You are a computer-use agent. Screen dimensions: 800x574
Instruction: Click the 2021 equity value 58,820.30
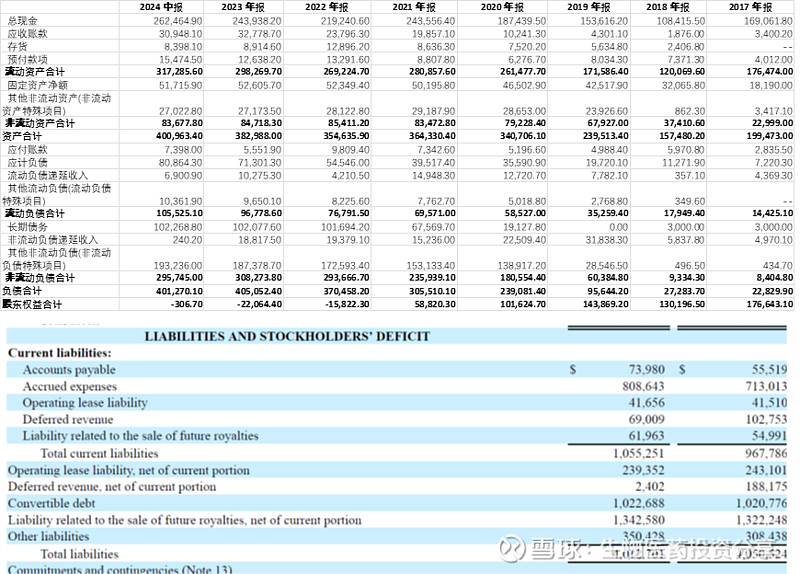tap(434, 304)
